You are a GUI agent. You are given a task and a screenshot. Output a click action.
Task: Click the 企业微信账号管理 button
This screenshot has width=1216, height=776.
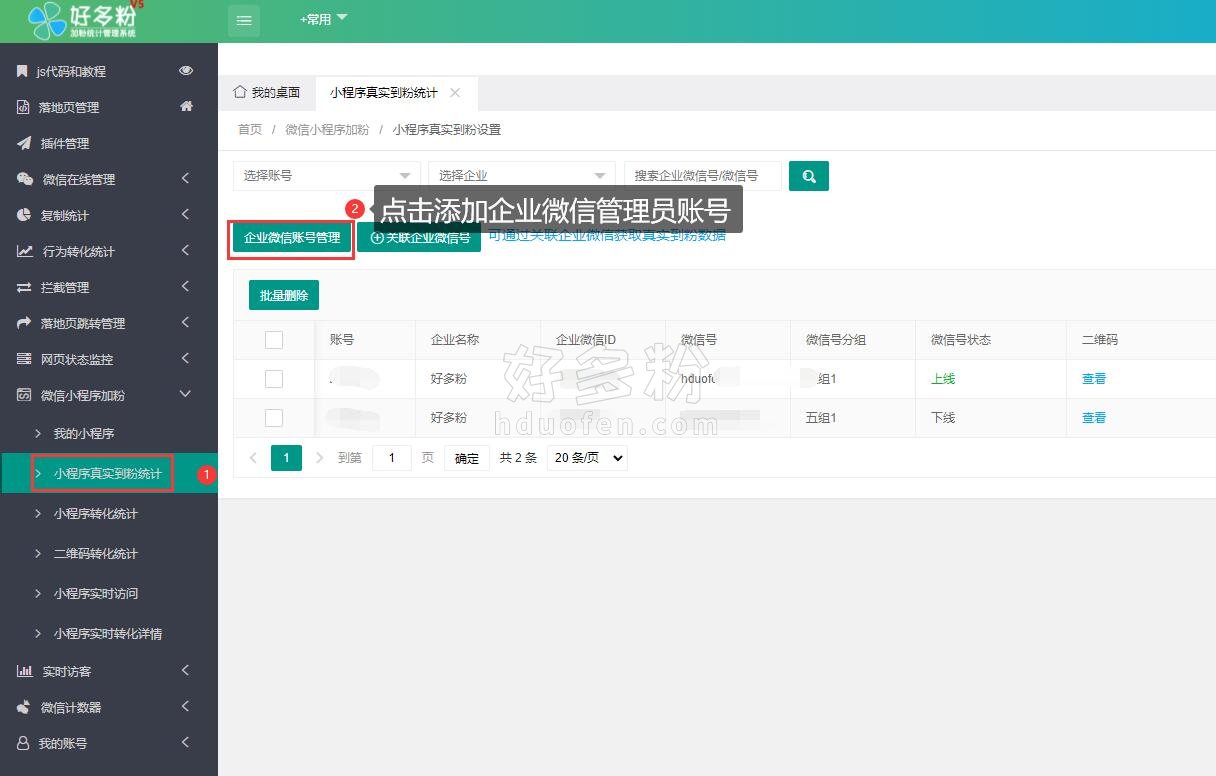[x=292, y=238]
